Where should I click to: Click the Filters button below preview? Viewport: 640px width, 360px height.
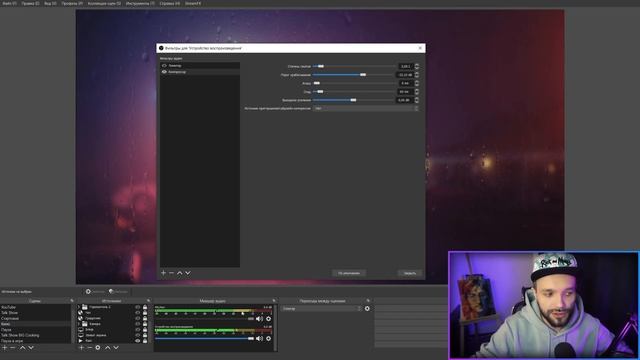tap(118, 291)
